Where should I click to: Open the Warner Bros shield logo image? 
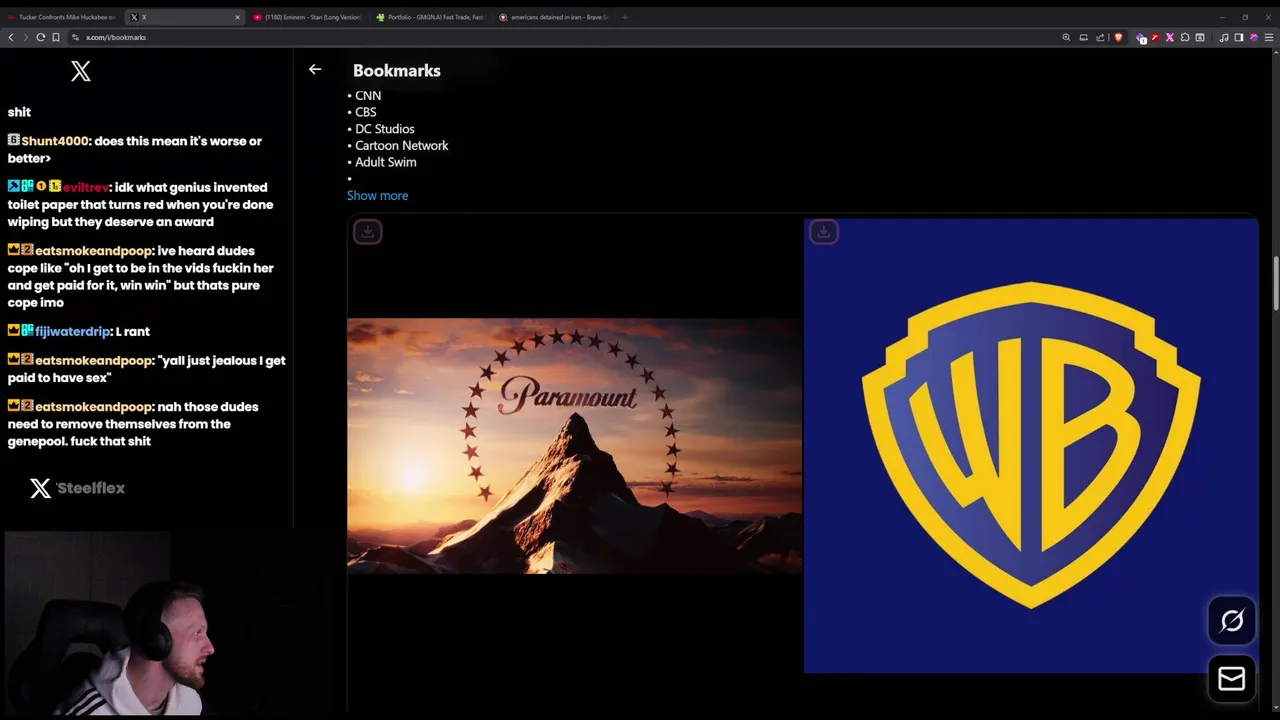[x=1031, y=446]
